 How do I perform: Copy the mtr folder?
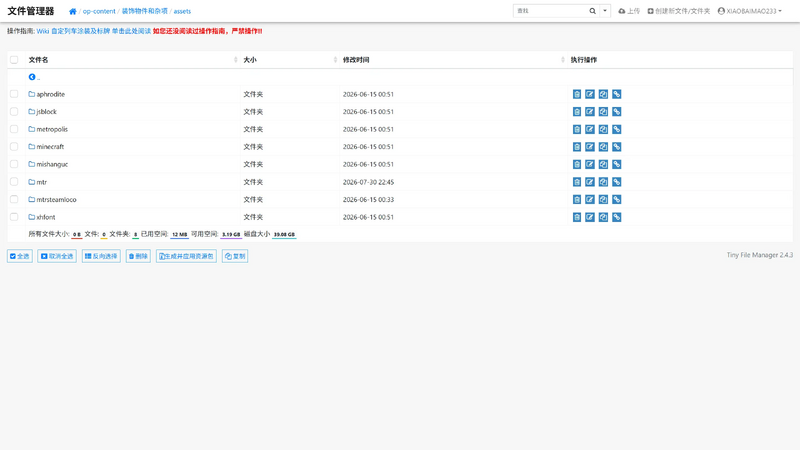pyautogui.click(x=603, y=182)
